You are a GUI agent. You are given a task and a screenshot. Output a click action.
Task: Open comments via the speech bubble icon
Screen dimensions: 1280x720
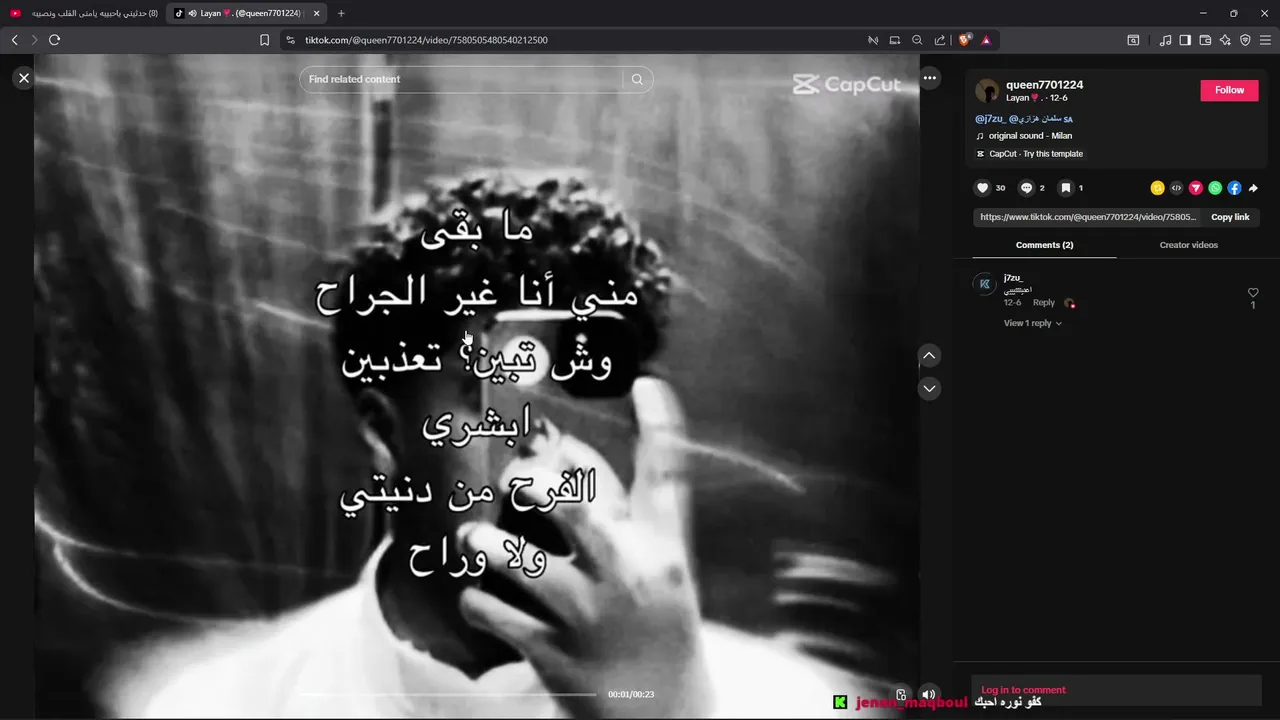(x=1026, y=188)
